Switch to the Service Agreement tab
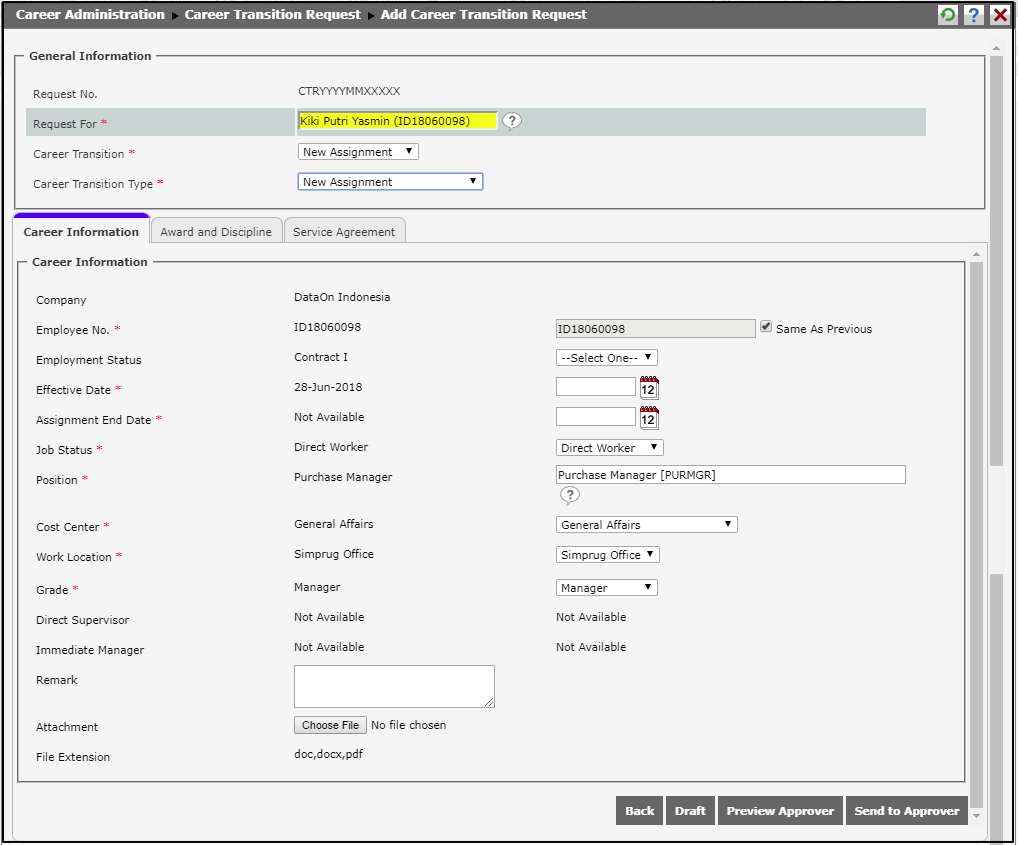This screenshot has height=845, width=1018. tap(344, 232)
